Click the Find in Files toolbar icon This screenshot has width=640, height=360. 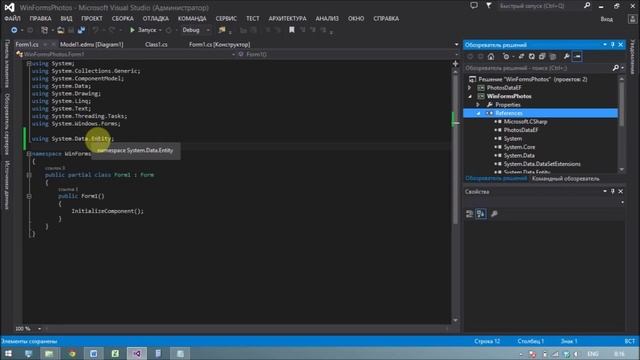coord(222,30)
